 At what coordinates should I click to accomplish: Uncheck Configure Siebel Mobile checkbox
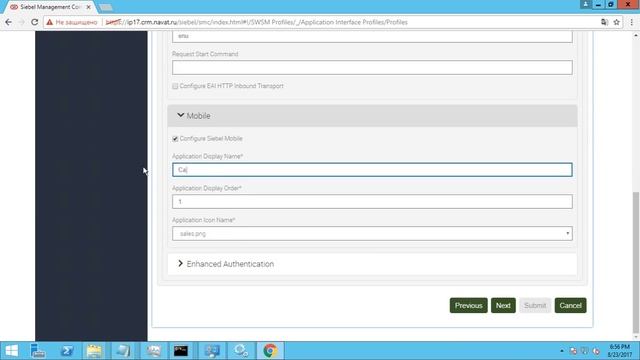click(x=175, y=139)
